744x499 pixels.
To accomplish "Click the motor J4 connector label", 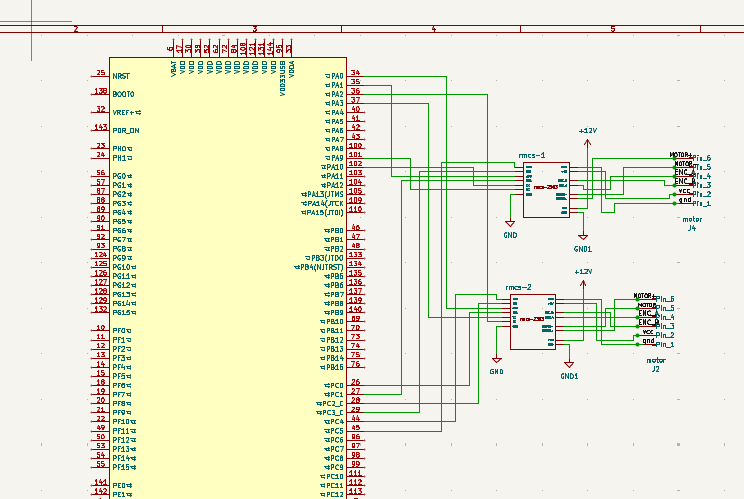I will pyautogui.click(x=692, y=224).
